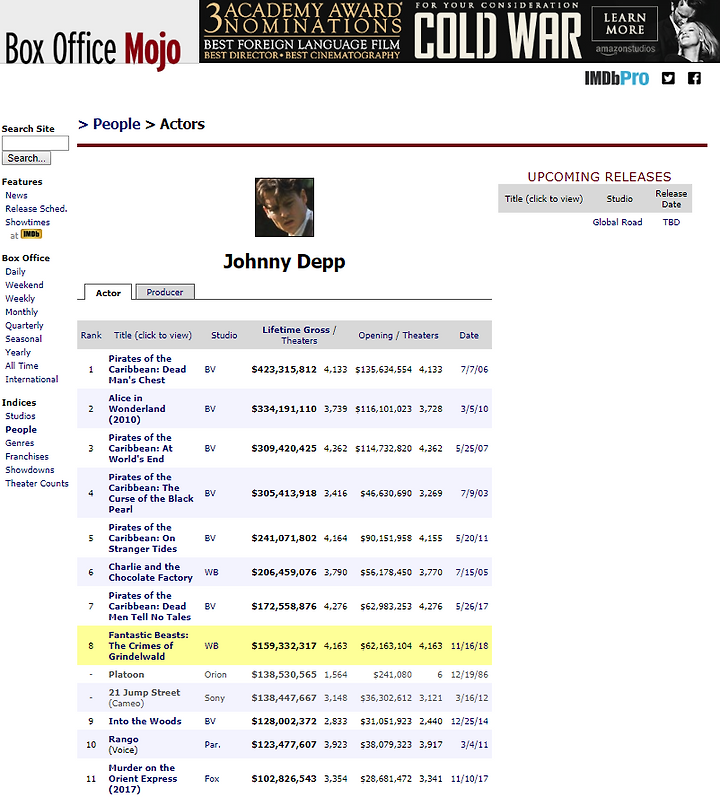Viewport: 720px width, 797px height.
Task: Click the Box Office Mojo logo
Action: point(93,50)
